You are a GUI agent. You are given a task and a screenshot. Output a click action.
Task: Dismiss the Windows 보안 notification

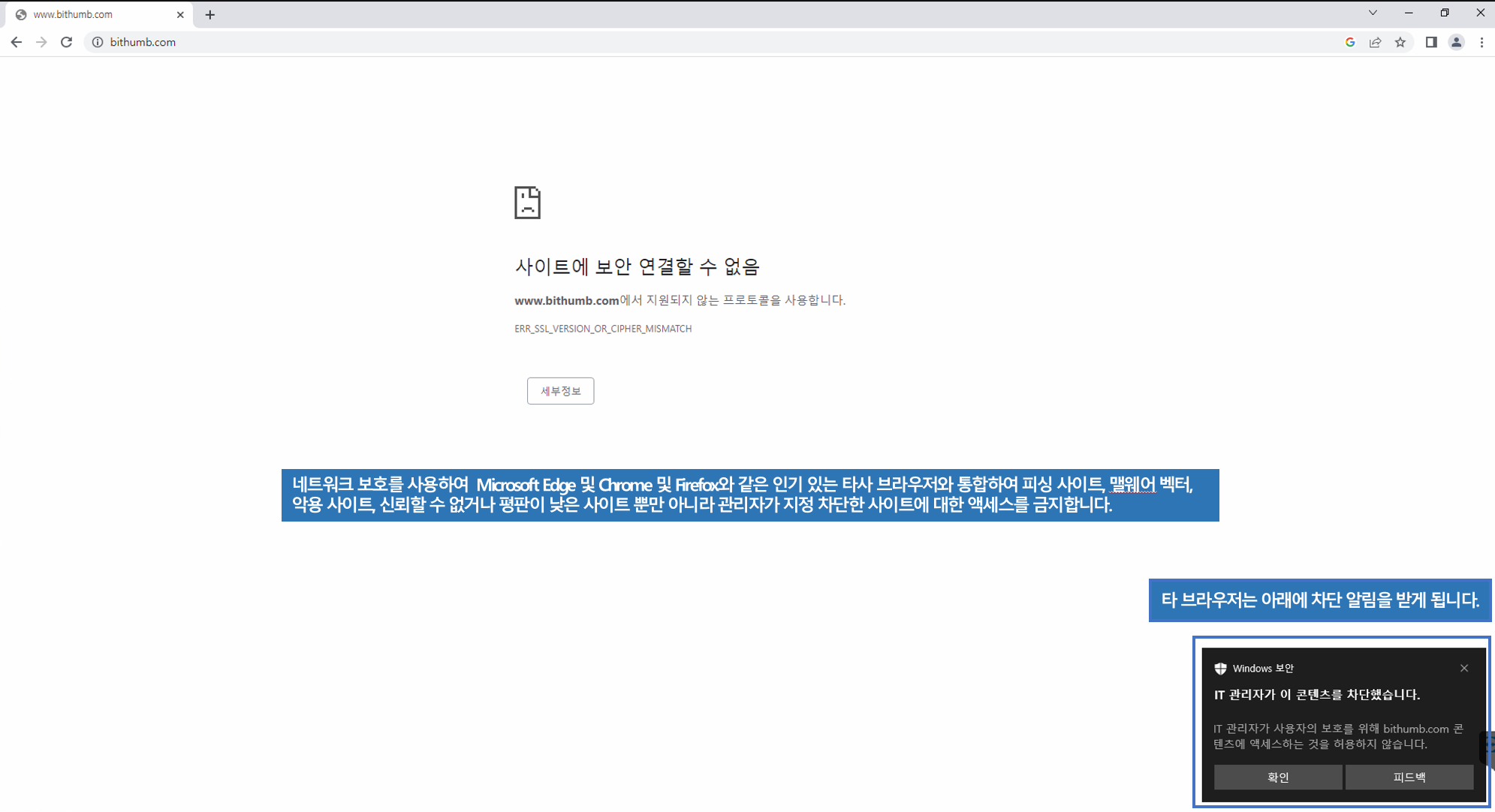point(1463,668)
